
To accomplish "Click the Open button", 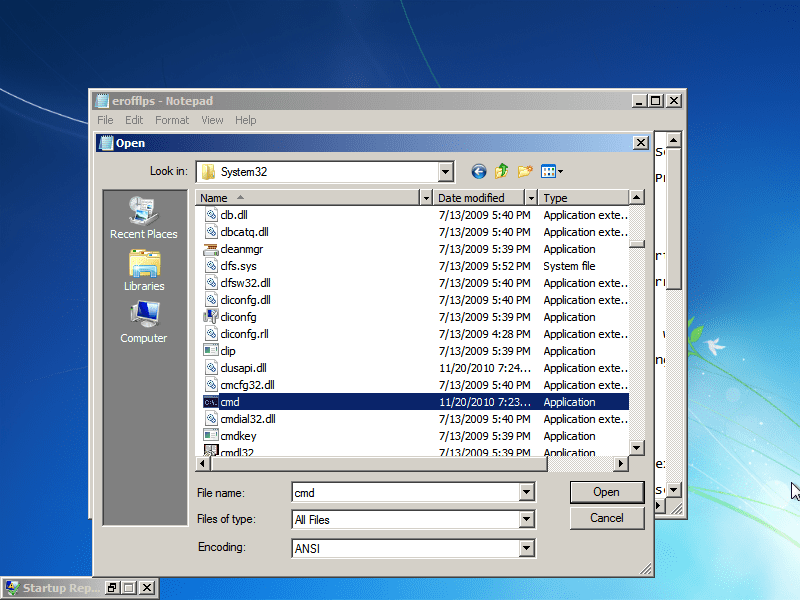I will 607,492.
